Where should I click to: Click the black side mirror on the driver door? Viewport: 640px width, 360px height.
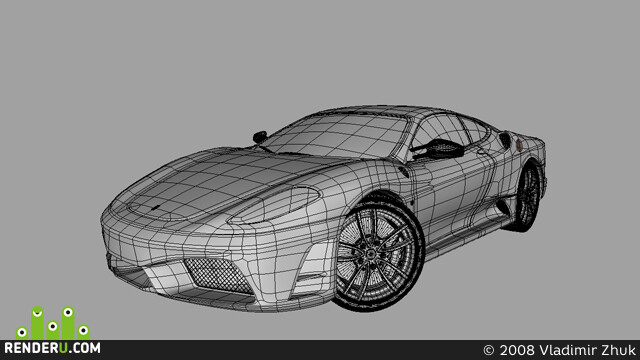(x=439, y=149)
